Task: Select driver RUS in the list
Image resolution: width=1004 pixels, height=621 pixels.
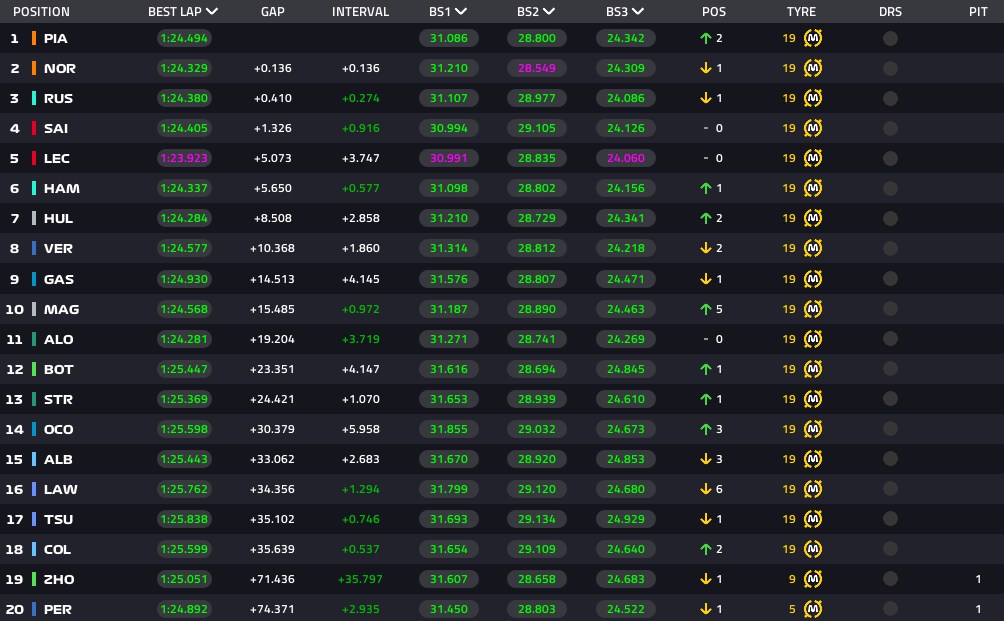Action: [x=58, y=99]
